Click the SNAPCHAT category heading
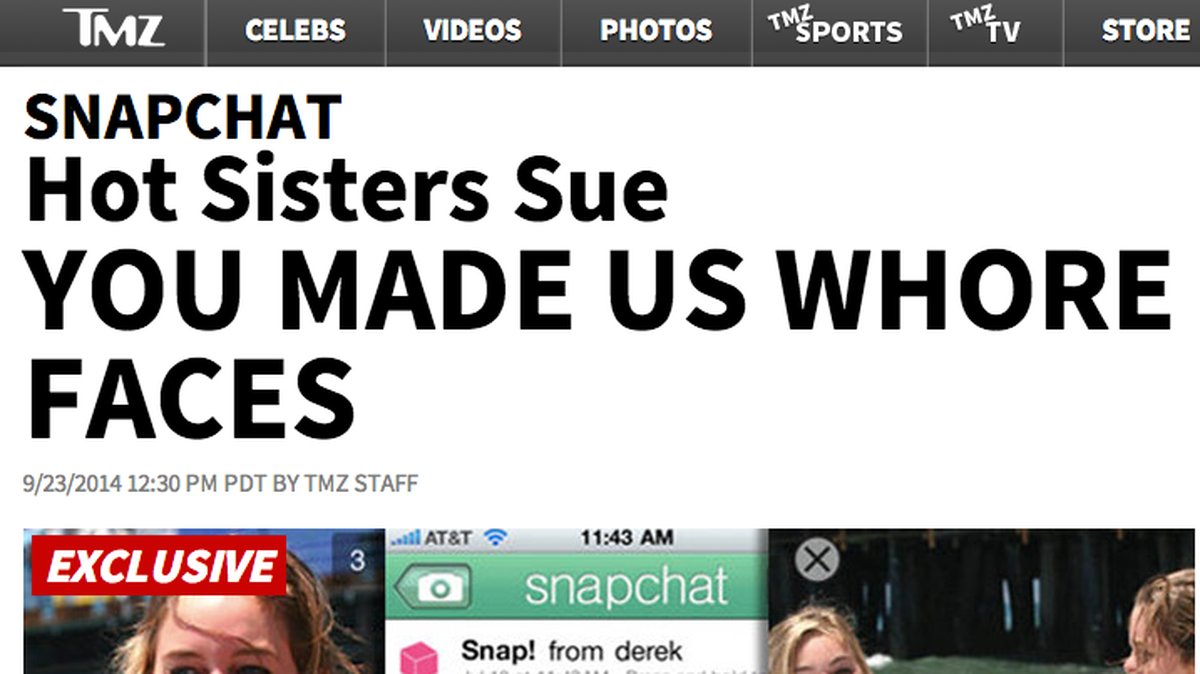The width and height of the screenshot is (1200, 674). 183,116
